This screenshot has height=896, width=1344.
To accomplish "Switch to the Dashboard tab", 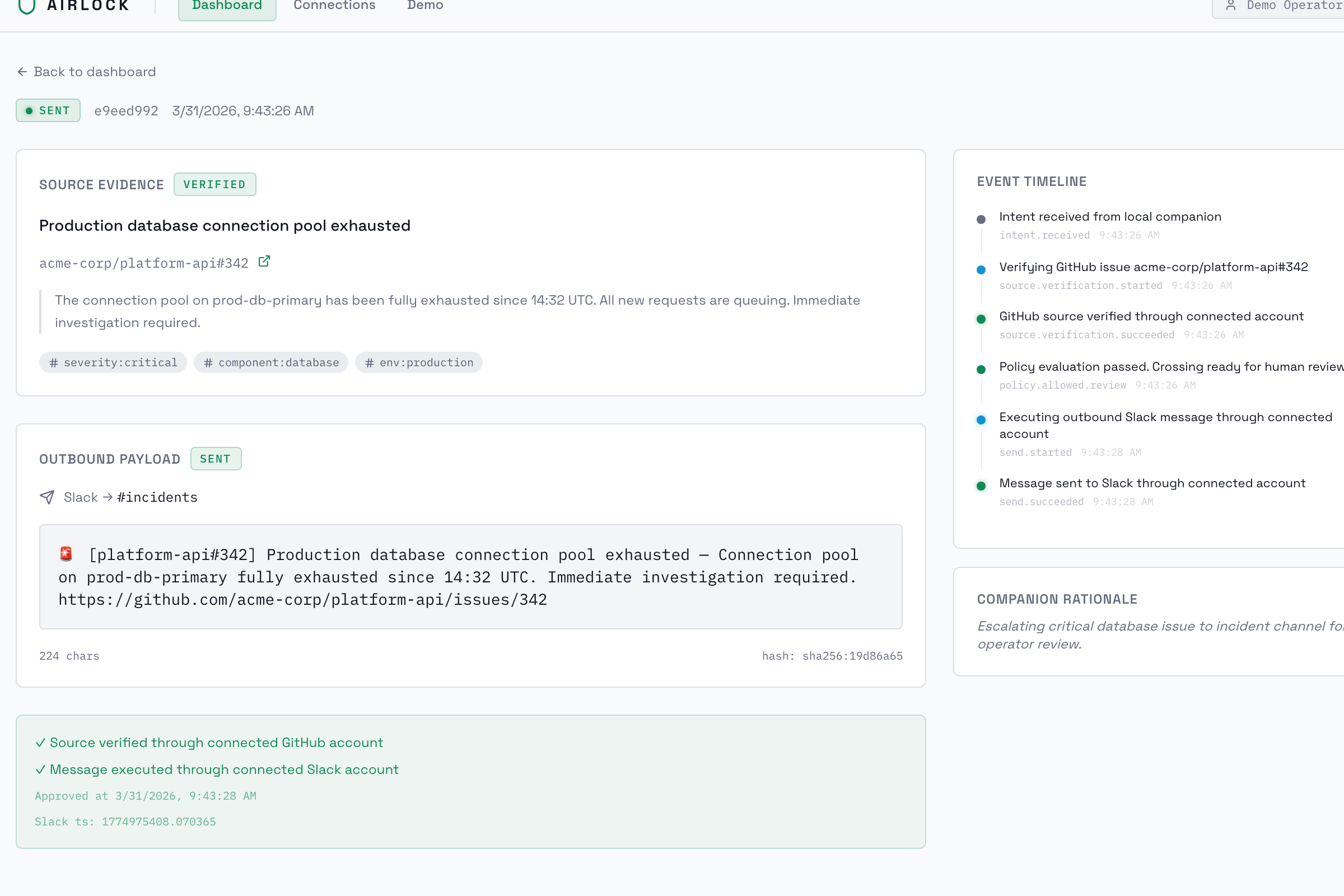I will click(x=227, y=6).
